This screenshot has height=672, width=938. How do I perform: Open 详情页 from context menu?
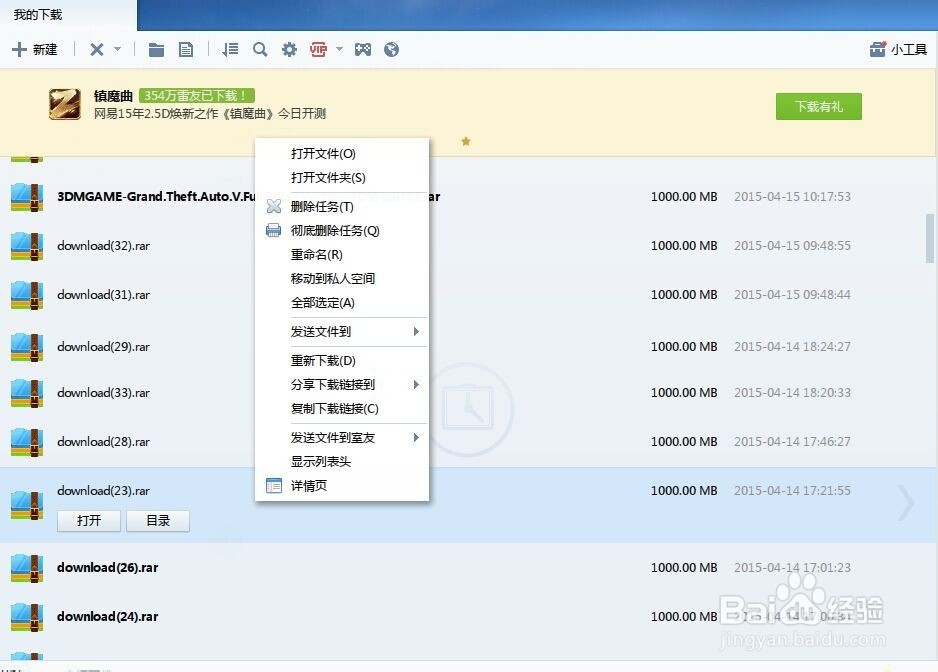[342, 485]
